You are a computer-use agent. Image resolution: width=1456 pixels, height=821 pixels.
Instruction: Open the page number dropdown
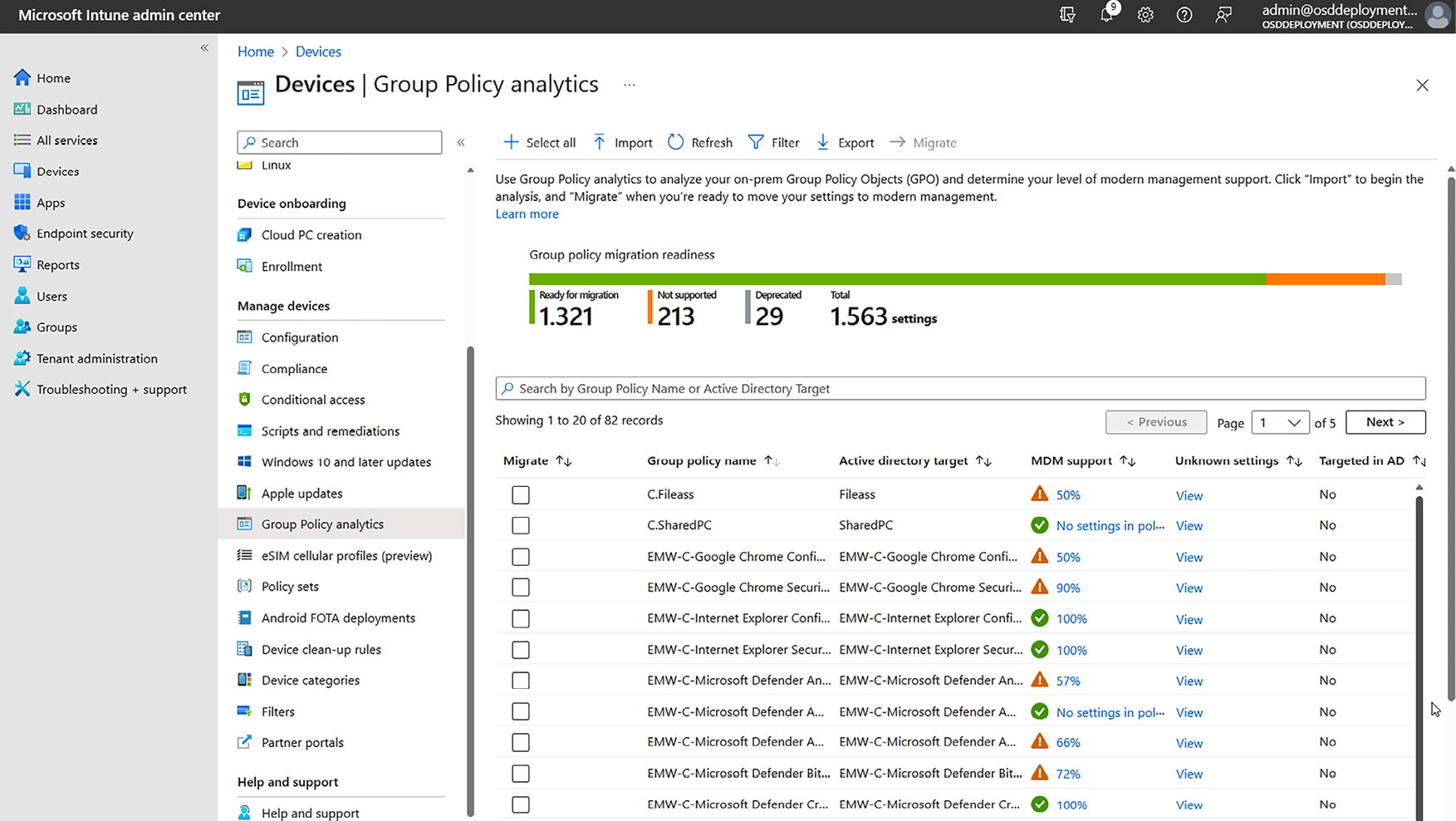coord(1279,422)
